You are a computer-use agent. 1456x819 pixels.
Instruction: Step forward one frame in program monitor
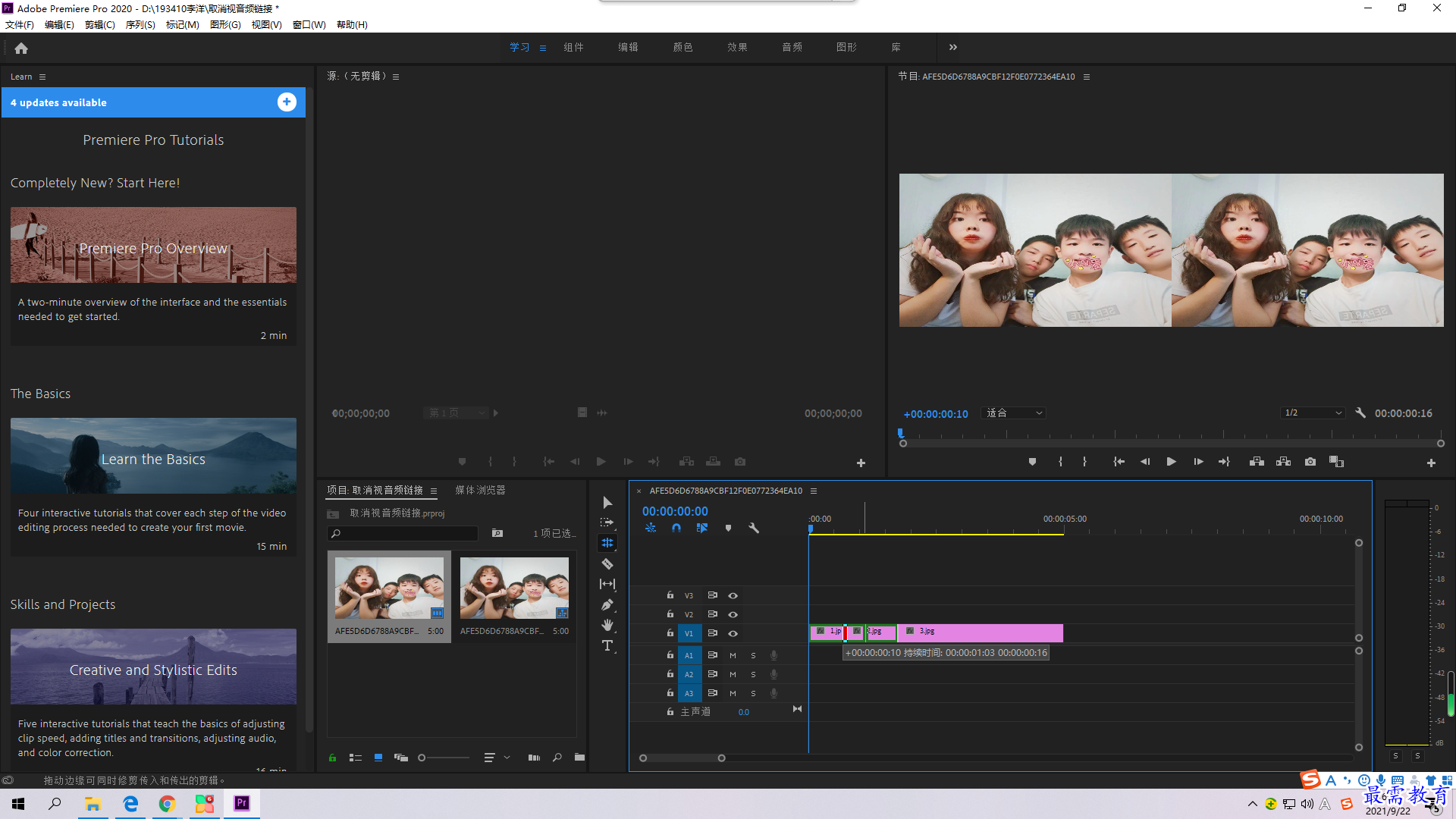[x=1198, y=462]
